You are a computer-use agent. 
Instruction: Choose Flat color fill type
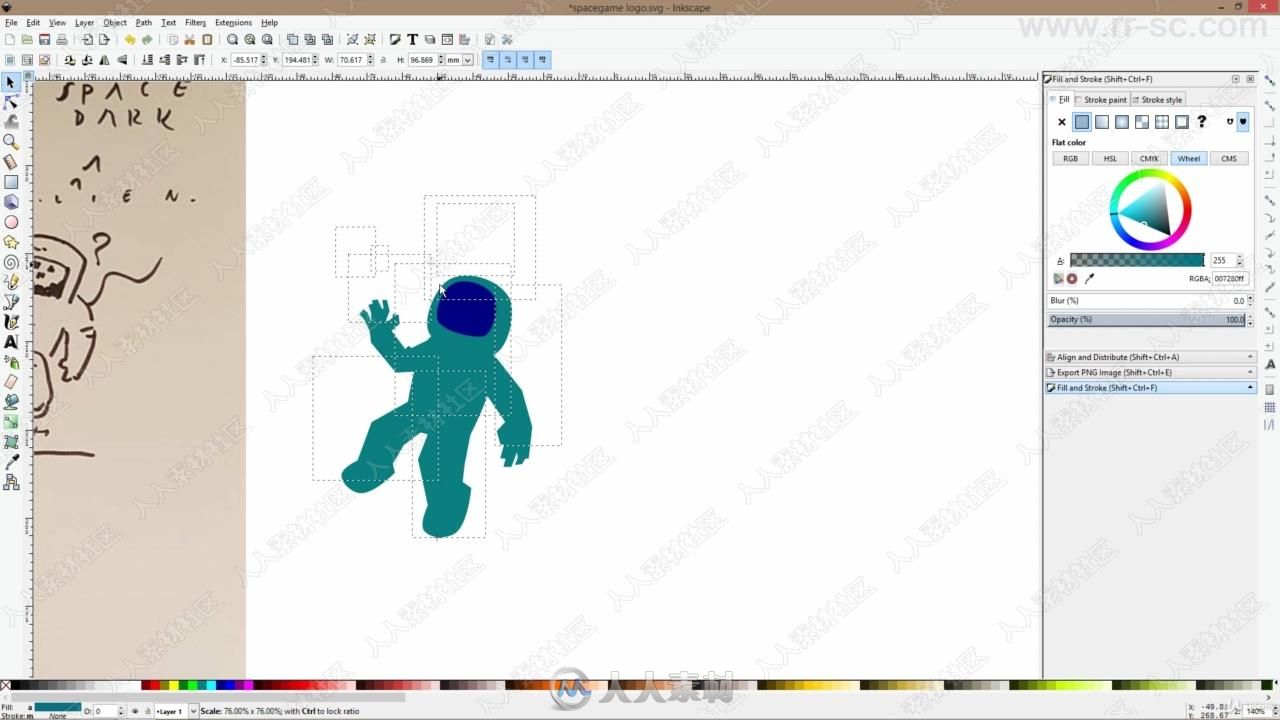1082,122
